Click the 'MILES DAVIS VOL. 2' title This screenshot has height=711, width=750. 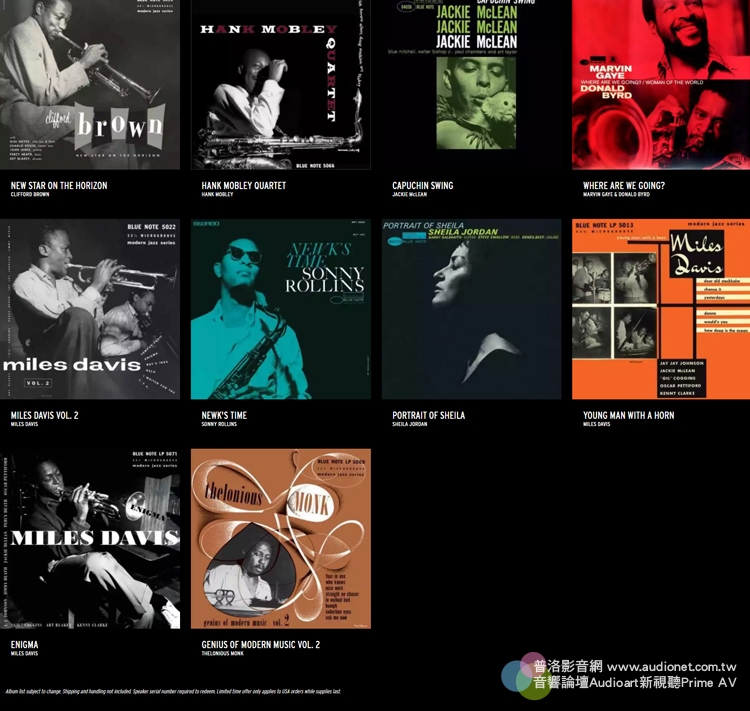pos(44,415)
